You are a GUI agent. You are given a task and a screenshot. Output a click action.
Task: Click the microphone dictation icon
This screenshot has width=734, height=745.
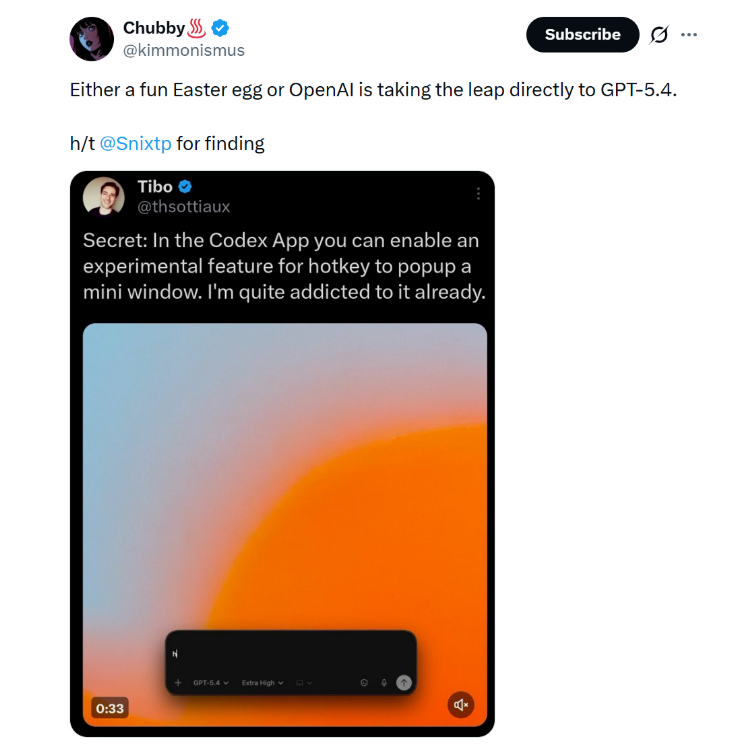[384, 683]
